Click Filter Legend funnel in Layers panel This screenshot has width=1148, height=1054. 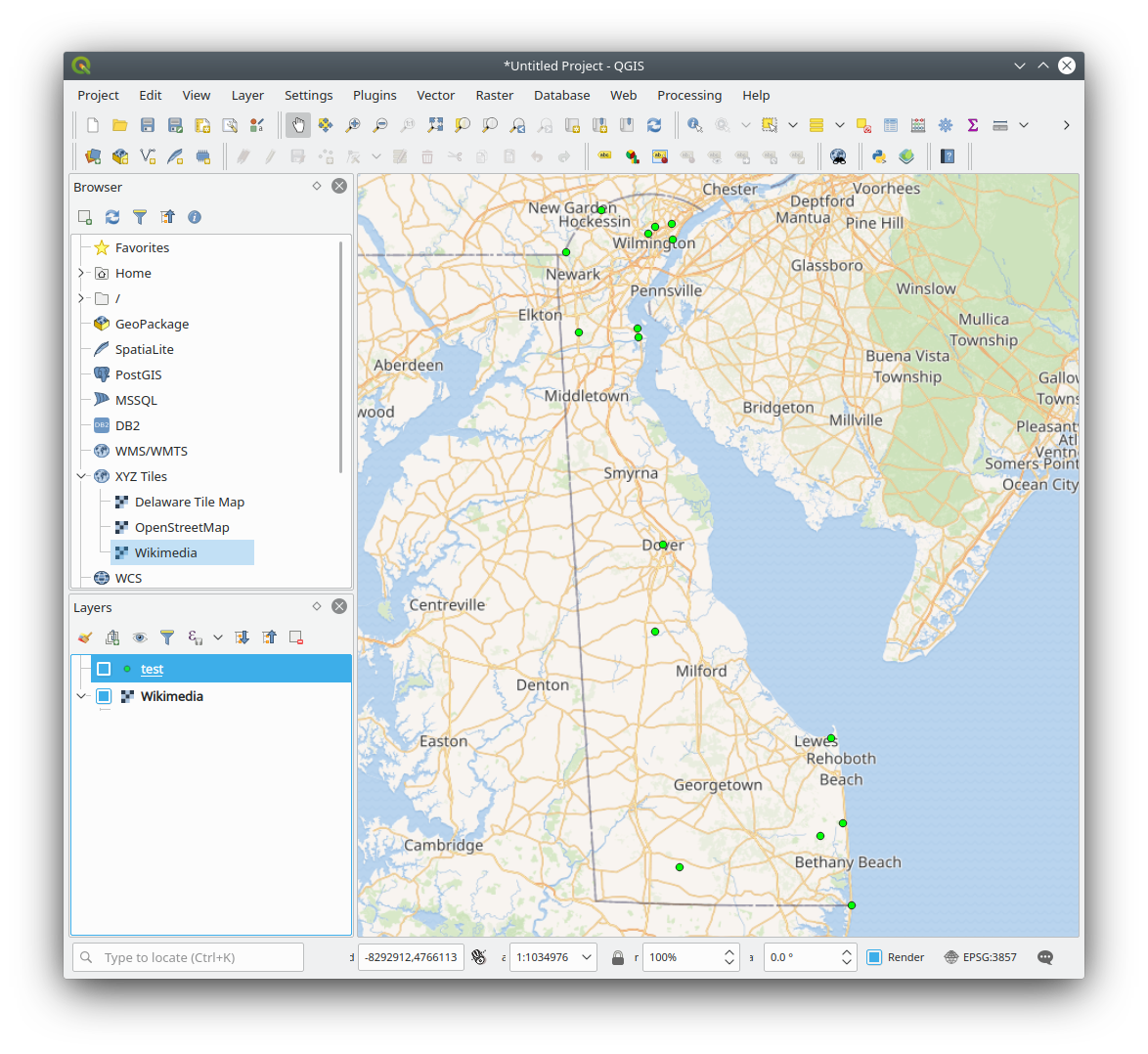pos(167,637)
